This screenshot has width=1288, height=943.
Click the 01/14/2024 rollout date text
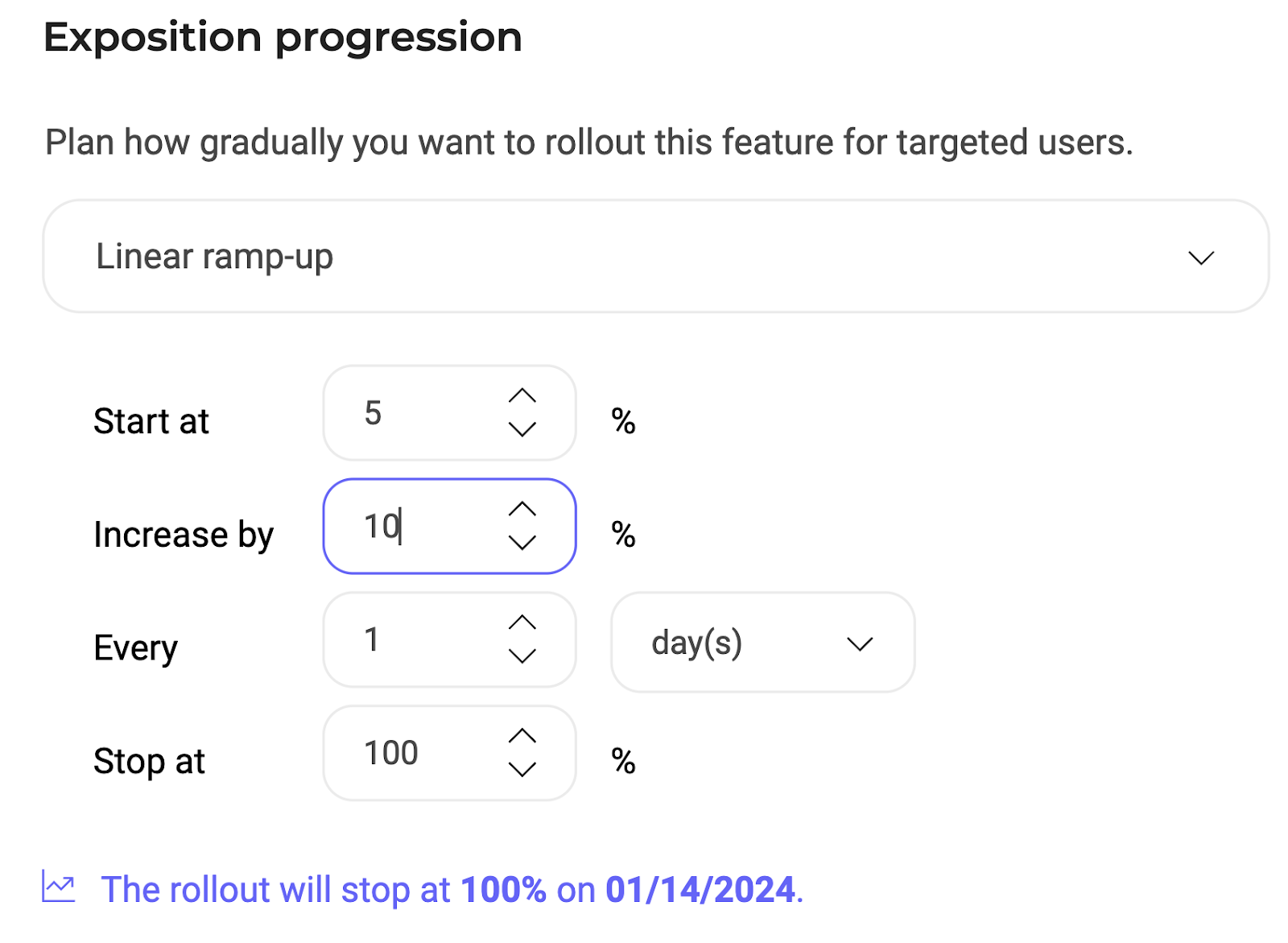point(700,890)
